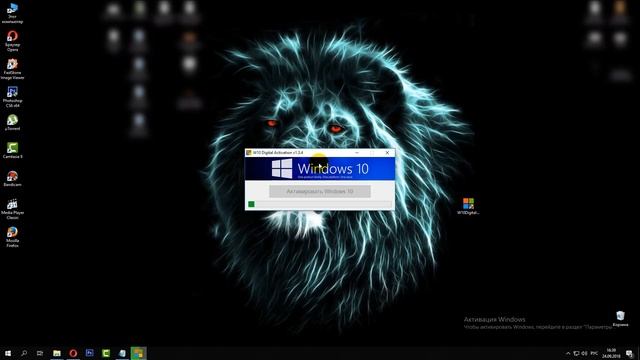Select the Media Player Classic desktop shortcut
The width and height of the screenshot is (640, 360).
coord(12,209)
